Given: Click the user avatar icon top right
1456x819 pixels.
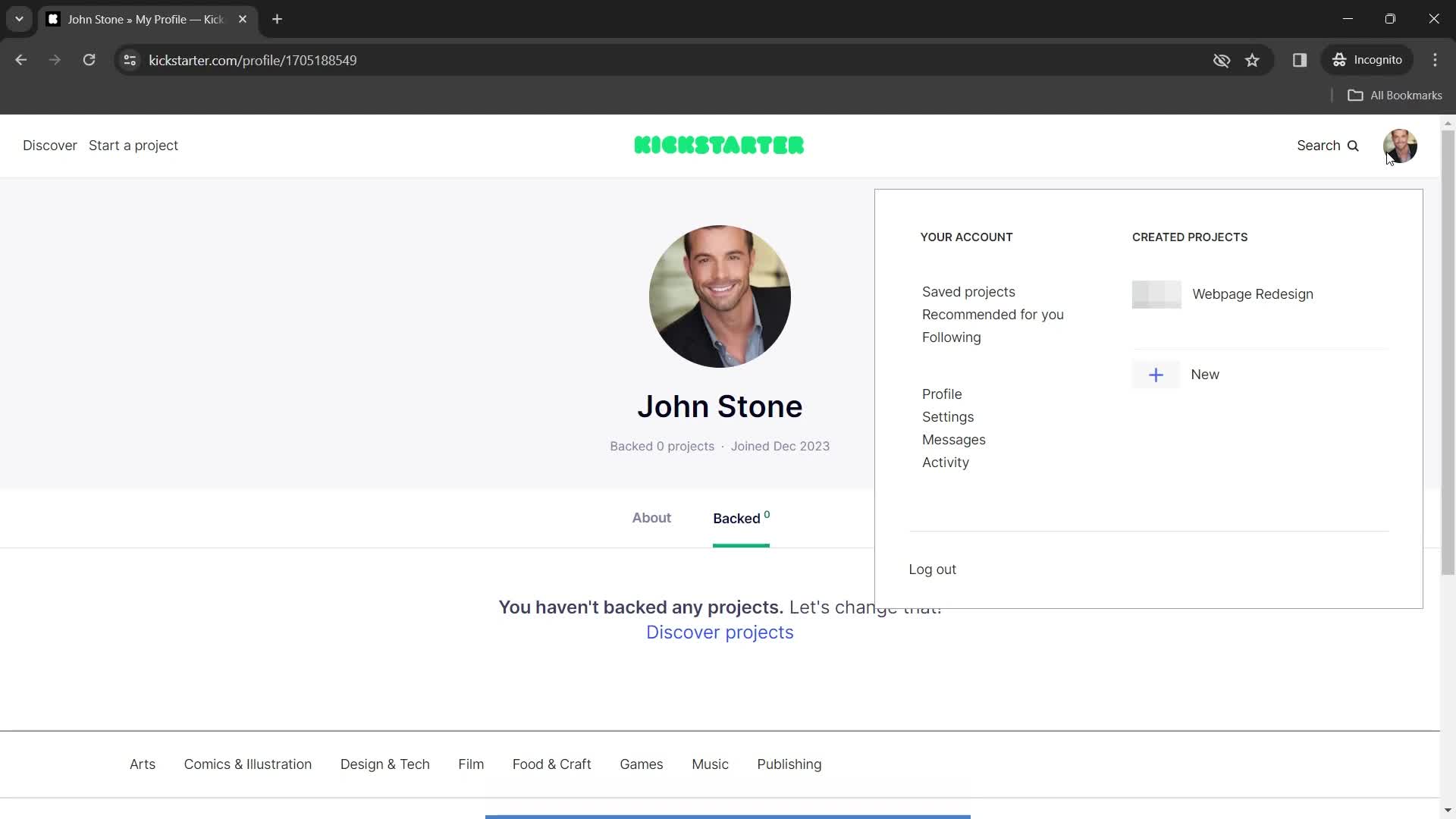Looking at the screenshot, I should tap(1402, 145).
